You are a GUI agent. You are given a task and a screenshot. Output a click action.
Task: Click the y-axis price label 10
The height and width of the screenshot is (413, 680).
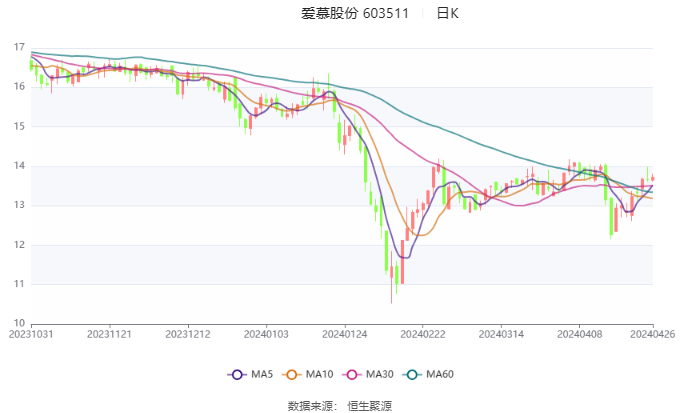[x=19, y=323]
